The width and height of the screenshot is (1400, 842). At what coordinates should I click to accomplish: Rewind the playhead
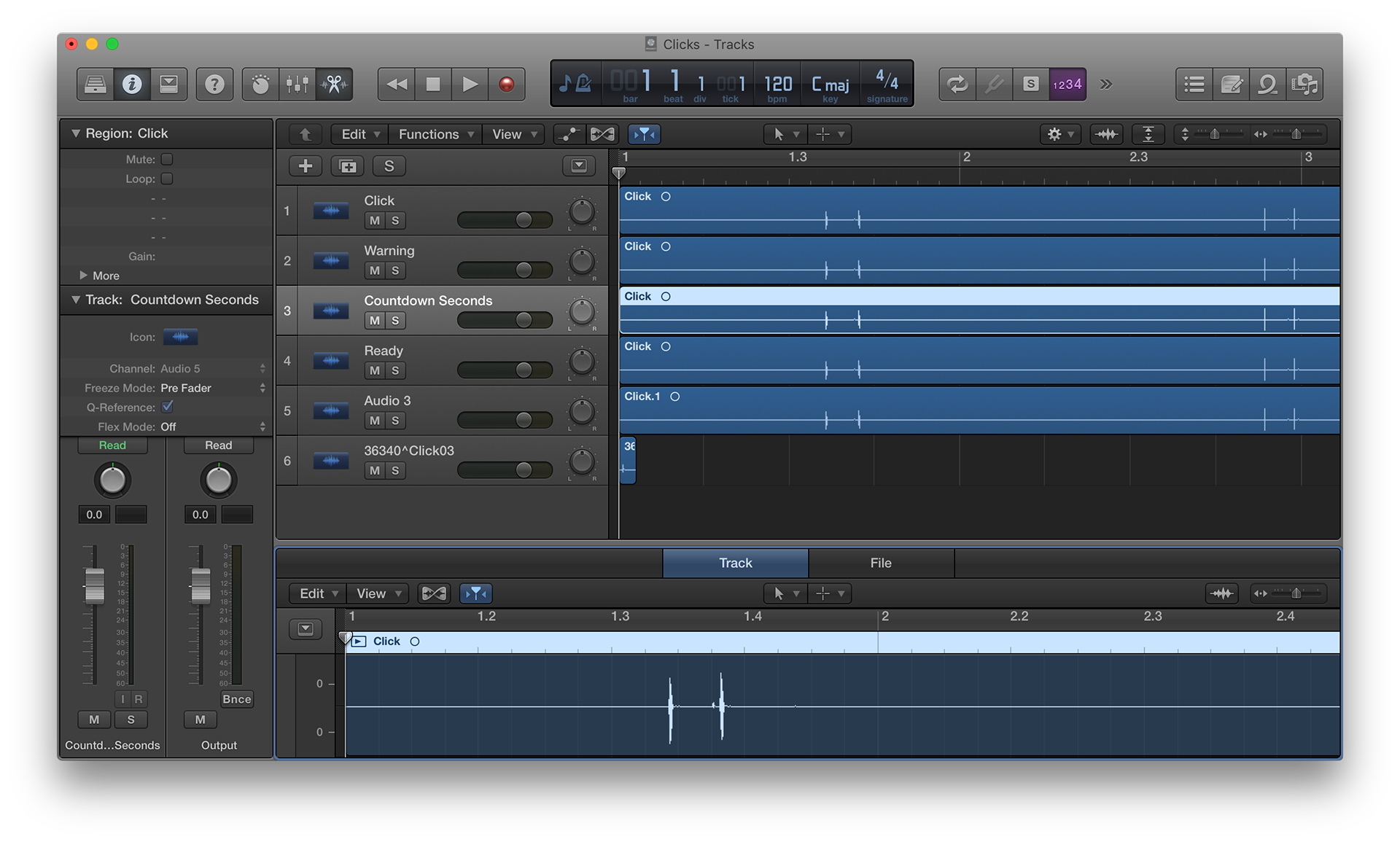[x=397, y=85]
